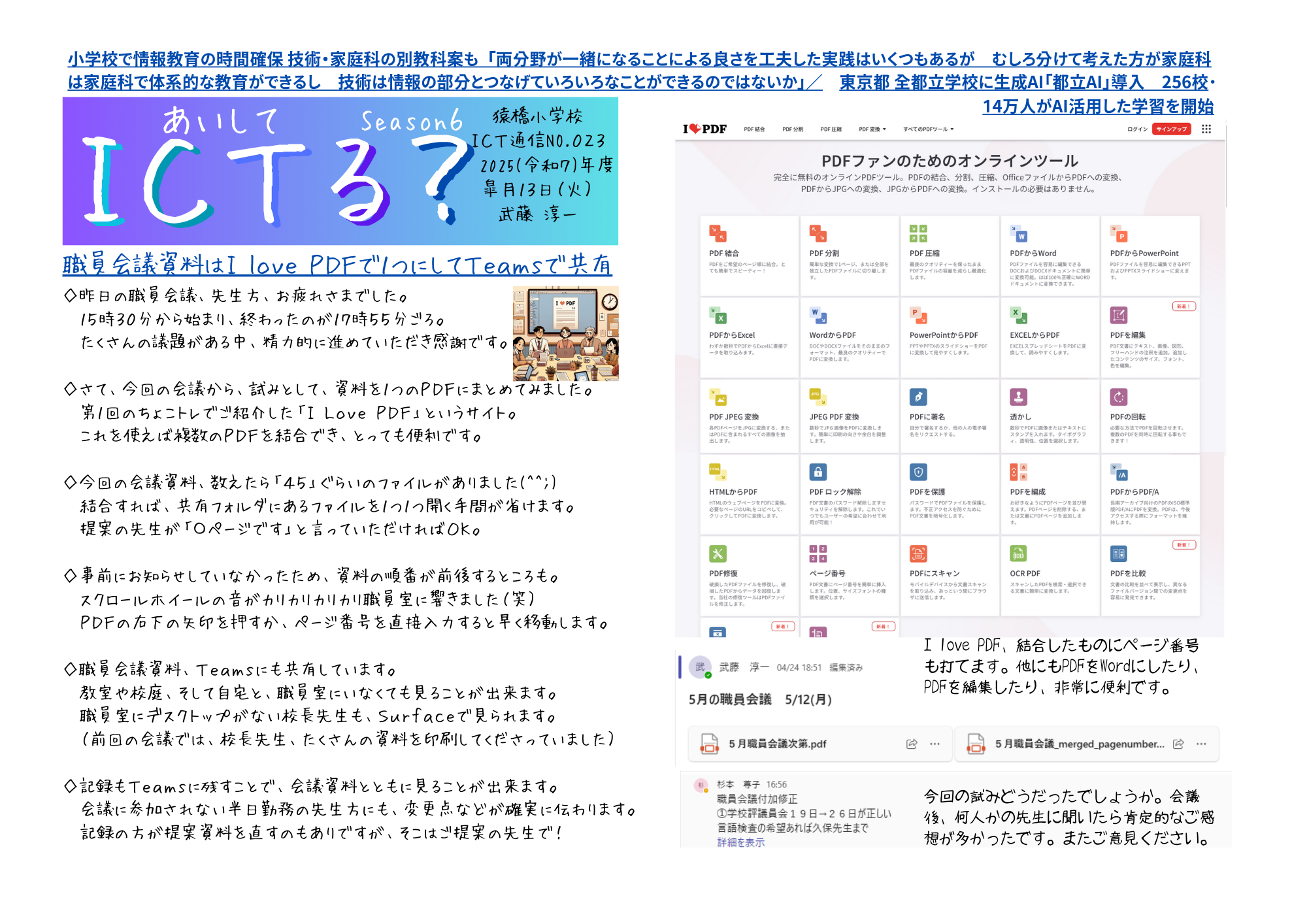Open more options for 5月職員会議次第.pdf
Screen dimensions: 1307x924
[935, 744]
